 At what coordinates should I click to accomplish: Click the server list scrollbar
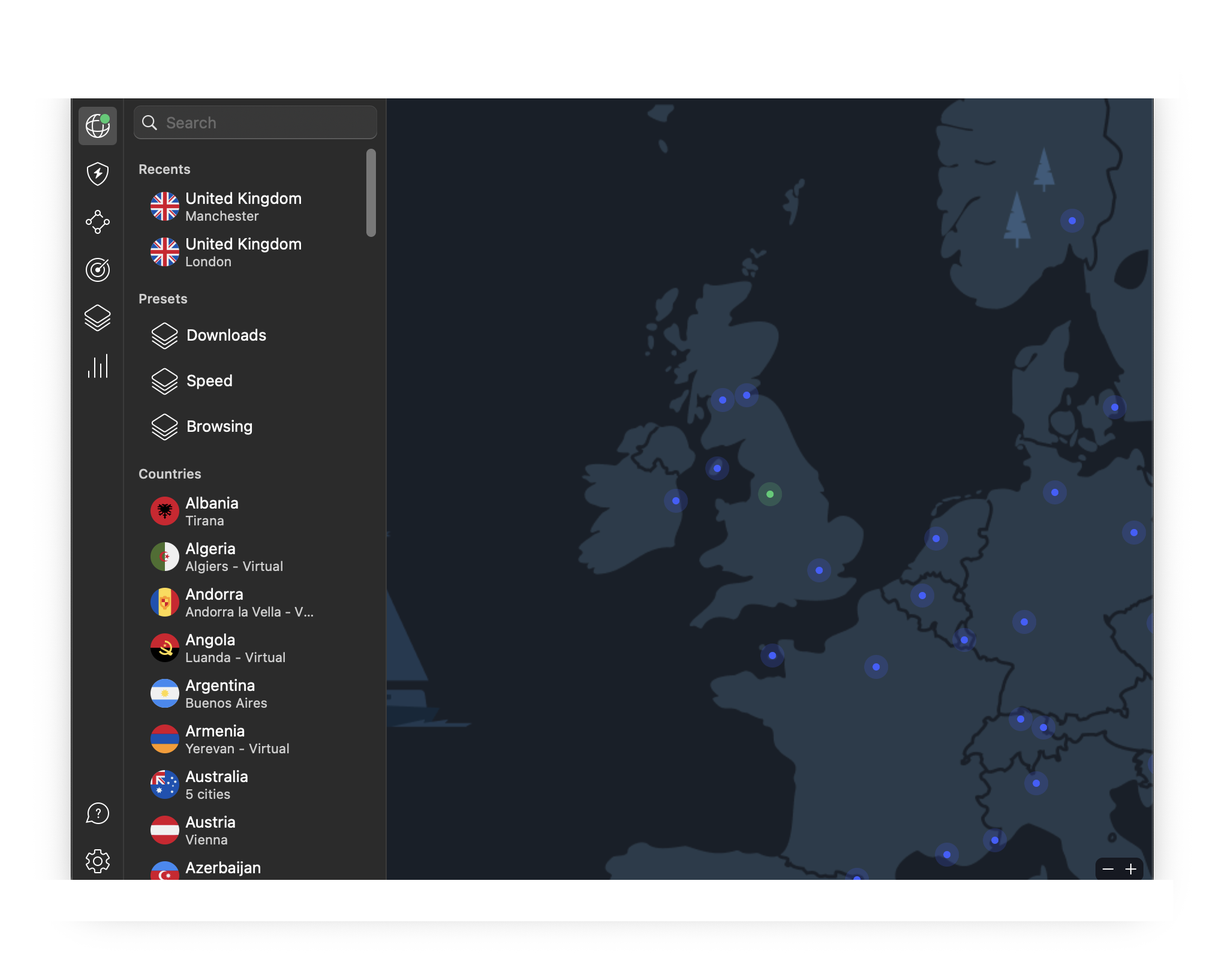pos(371,190)
